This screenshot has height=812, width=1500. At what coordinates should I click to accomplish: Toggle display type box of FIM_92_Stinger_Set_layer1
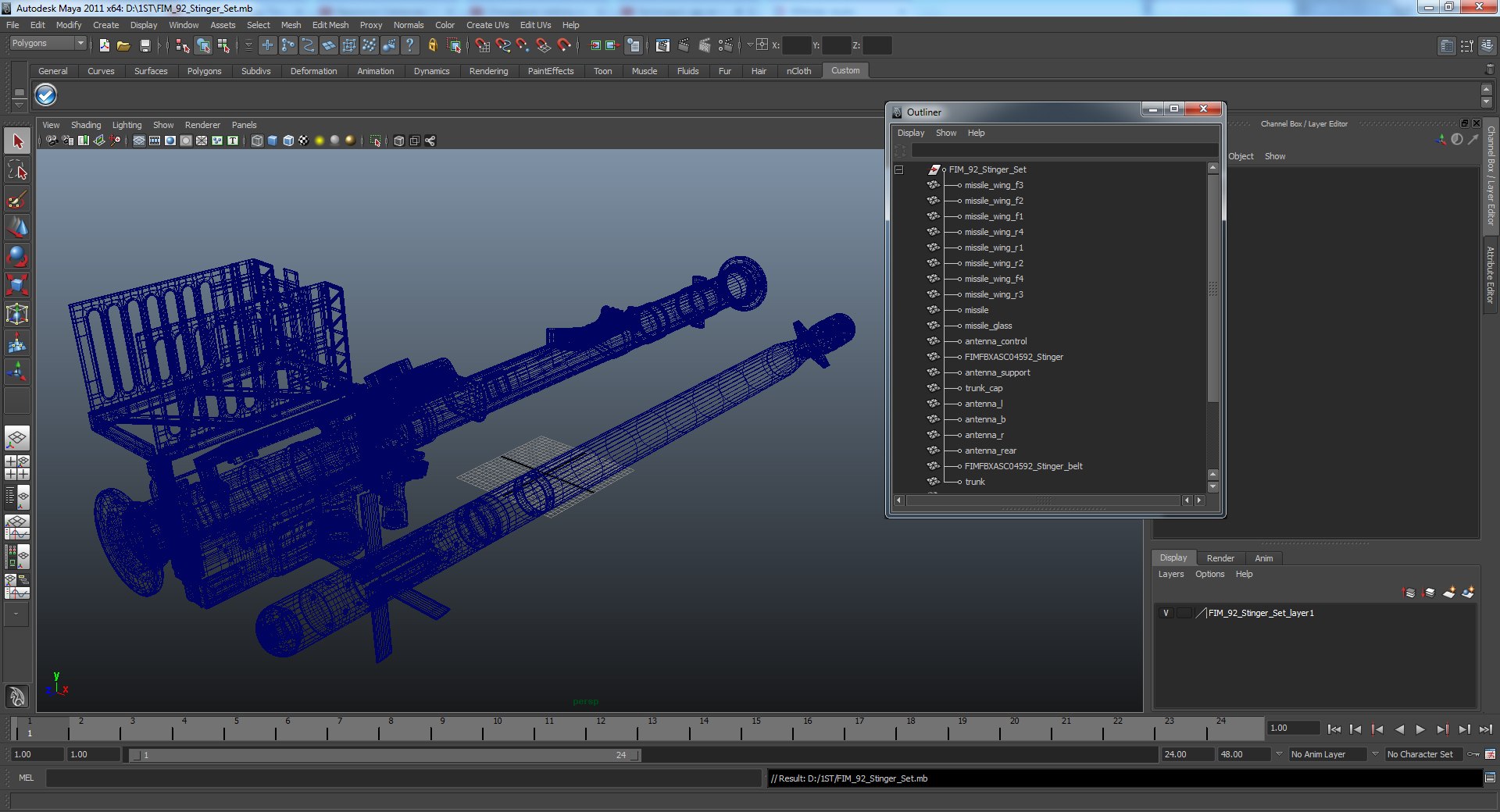pyautogui.click(x=1184, y=613)
